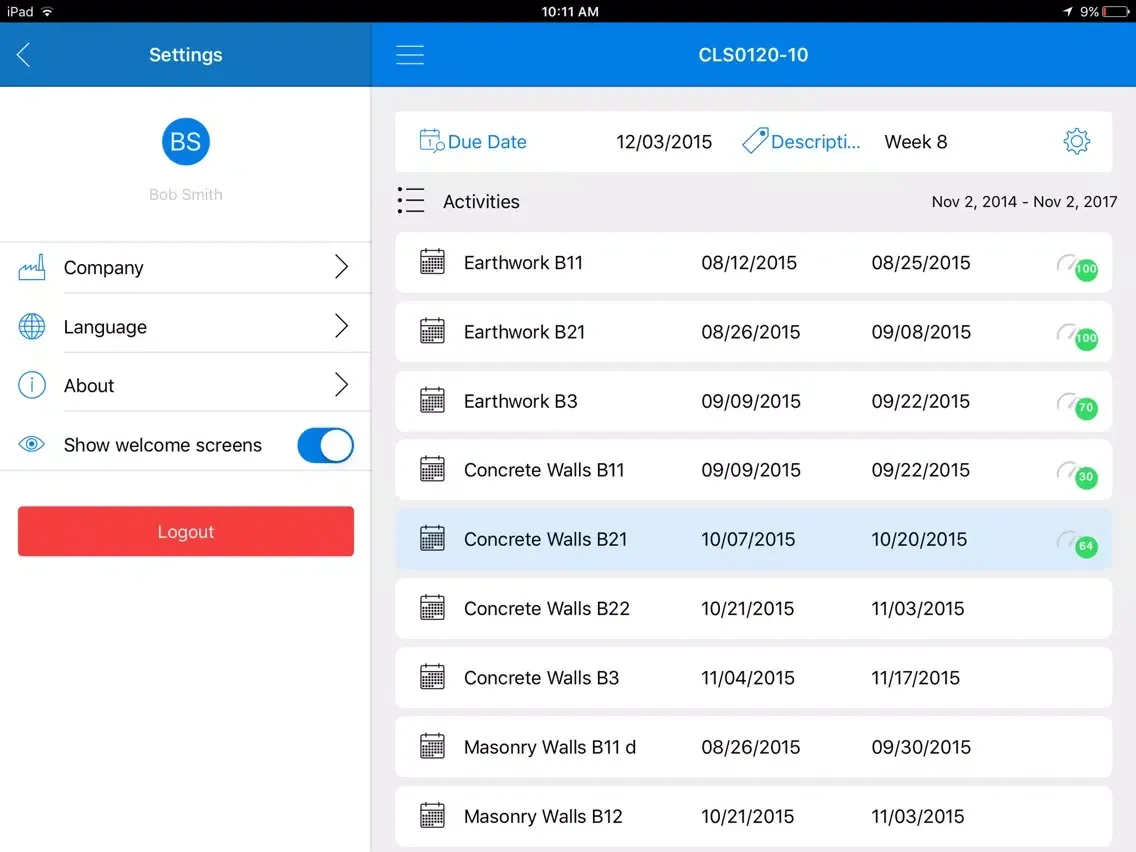
Task: Tap the 10:11 AM clock in status bar
Action: coord(569,12)
